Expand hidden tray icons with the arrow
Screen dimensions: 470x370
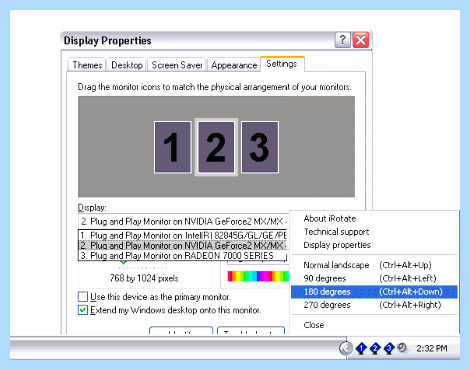coord(346,348)
